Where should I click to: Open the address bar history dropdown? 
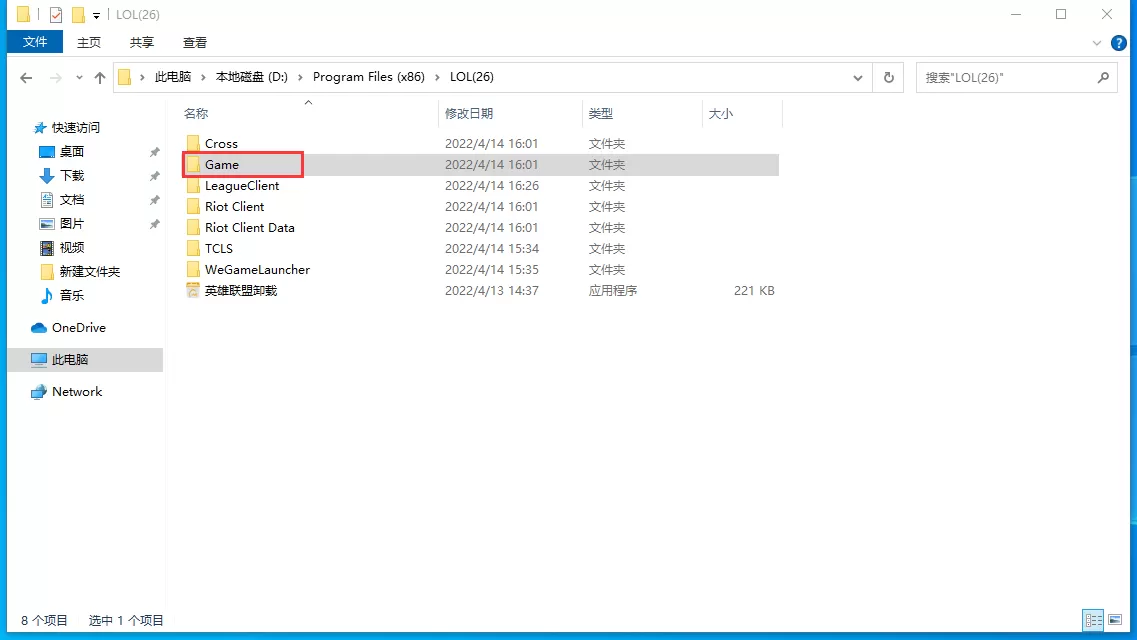coord(857,76)
